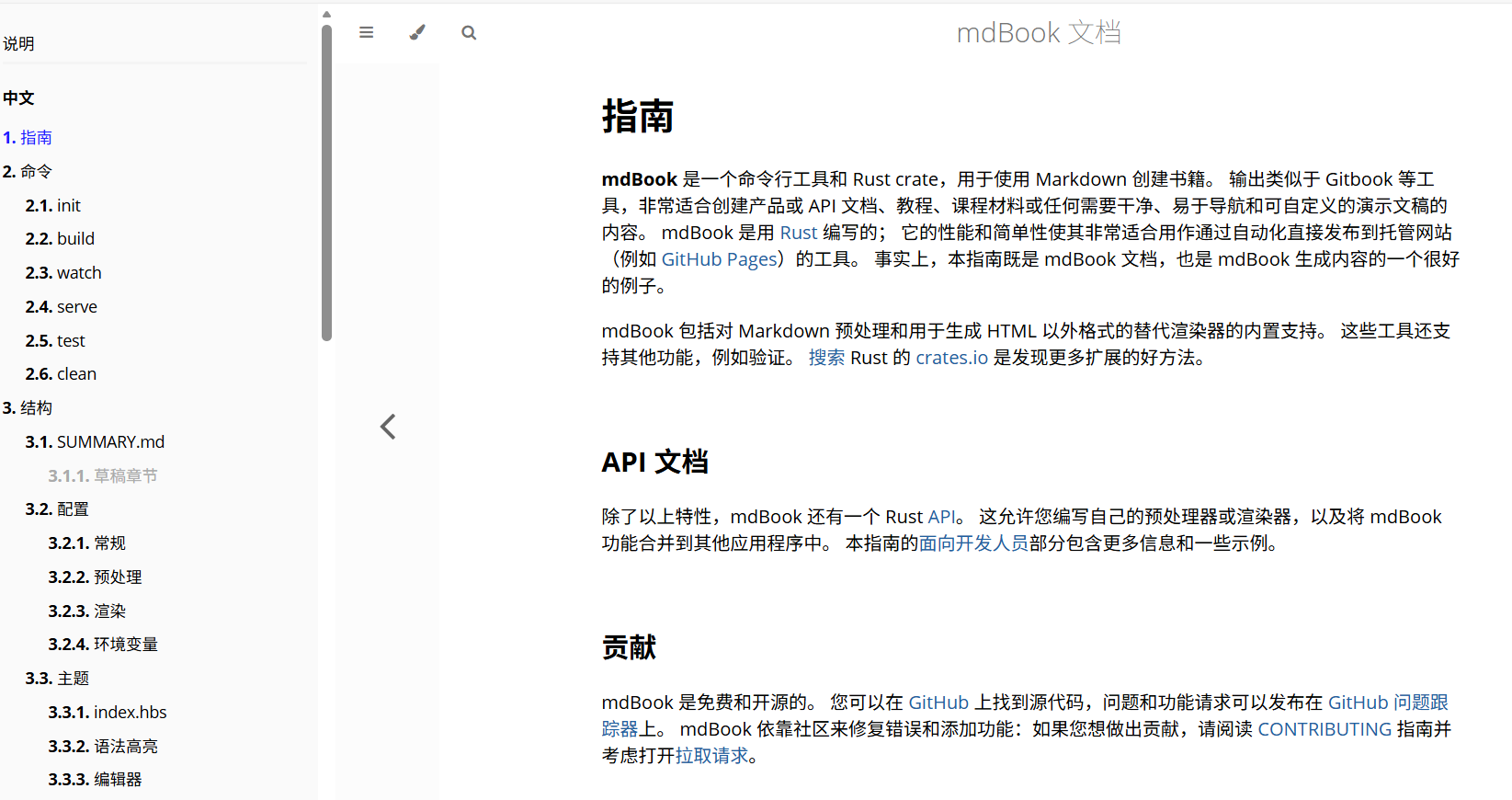The image size is (1512, 800).
Task: Open 3.2.3. 渲染 page
Action: [87, 611]
